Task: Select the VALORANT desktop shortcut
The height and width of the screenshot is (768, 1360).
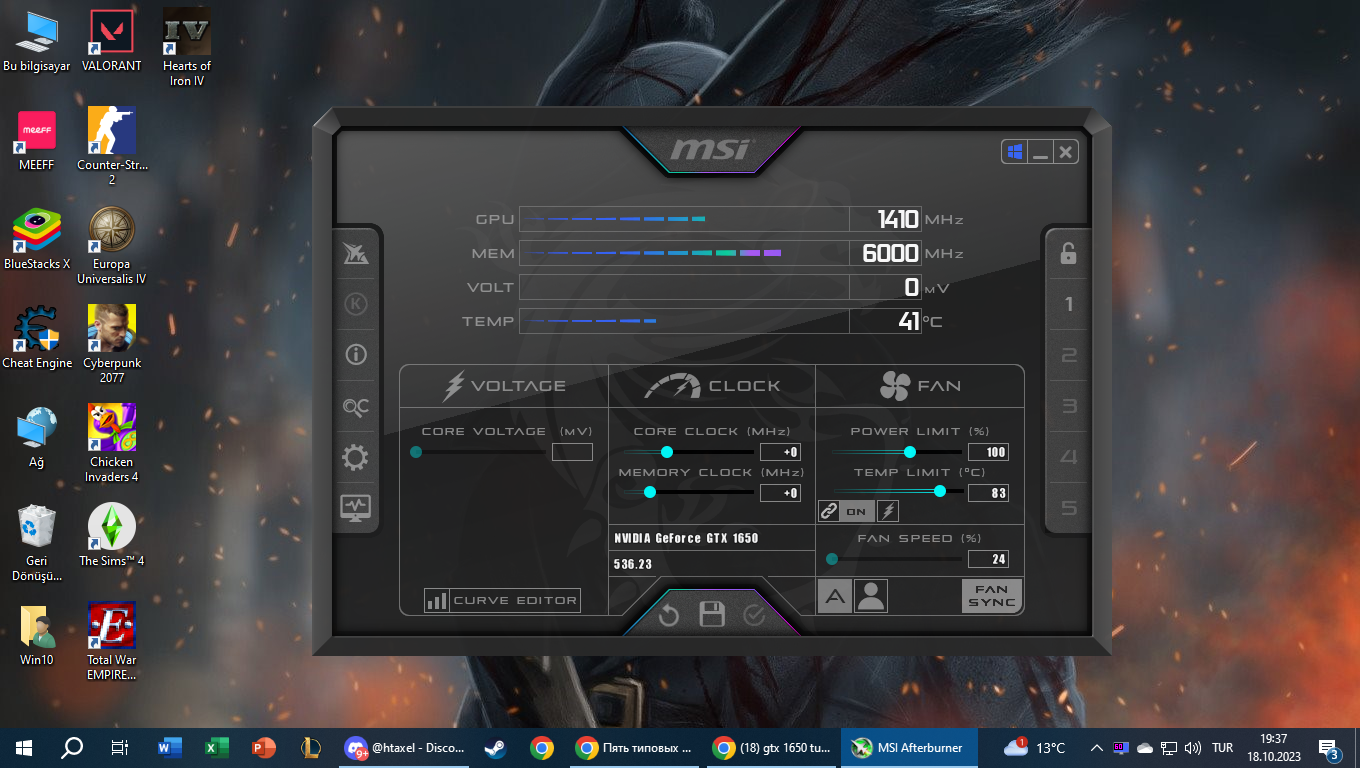Action: pyautogui.click(x=111, y=42)
